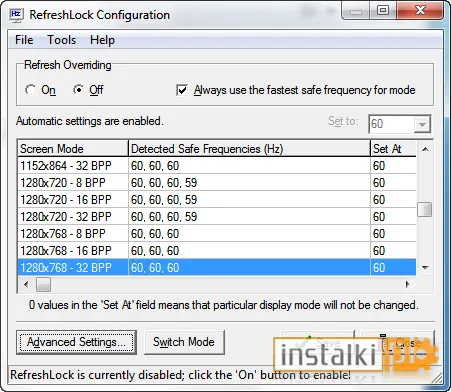Viewport: 451px width, 392px height.
Task: Maximize the RefreshLock Configuration window
Action: pos(383,10)
